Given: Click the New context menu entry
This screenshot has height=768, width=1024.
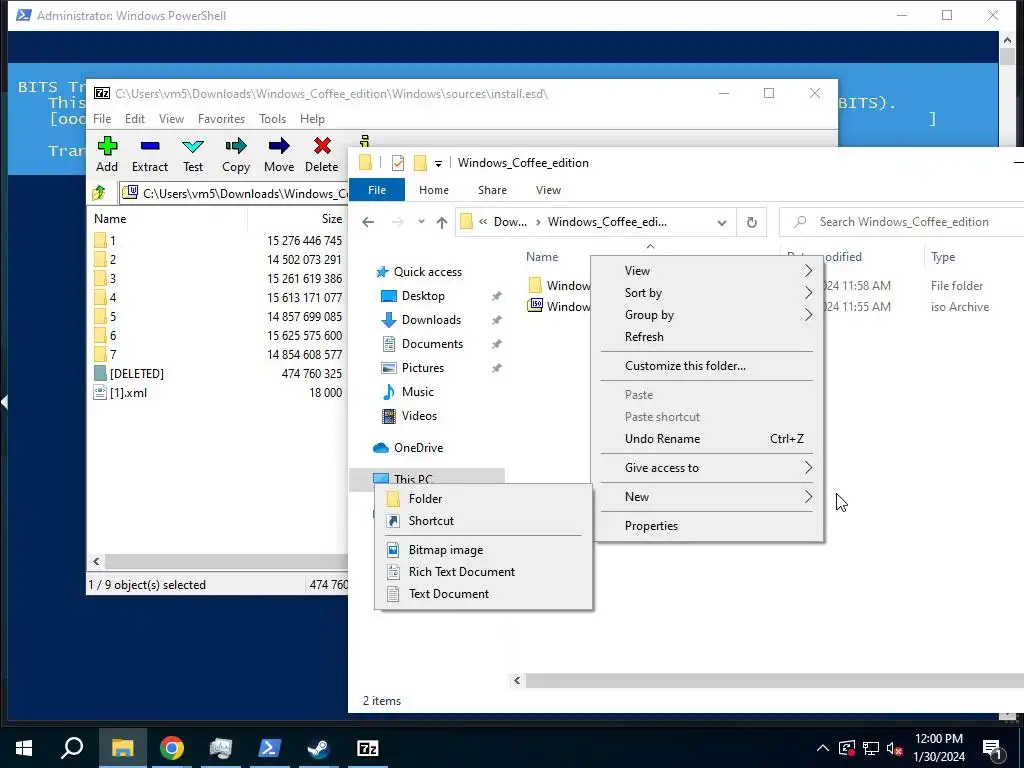Looking at the screenshot, I should 707,497.
